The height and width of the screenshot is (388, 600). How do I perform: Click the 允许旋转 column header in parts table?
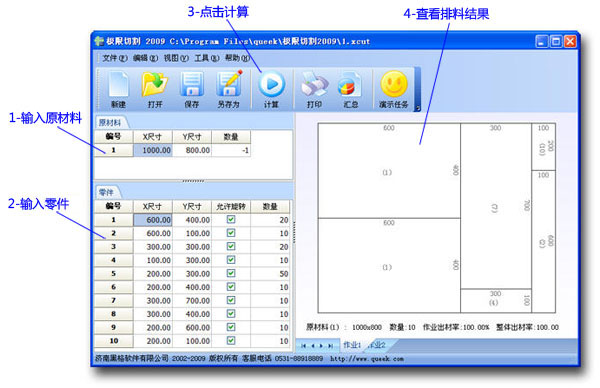pyautogui.click(x=231, y=206)
